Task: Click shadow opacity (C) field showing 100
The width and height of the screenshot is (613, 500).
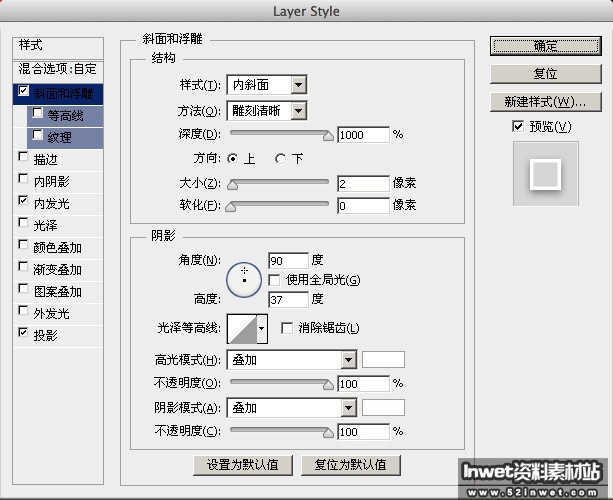Action: coord(363,432)
